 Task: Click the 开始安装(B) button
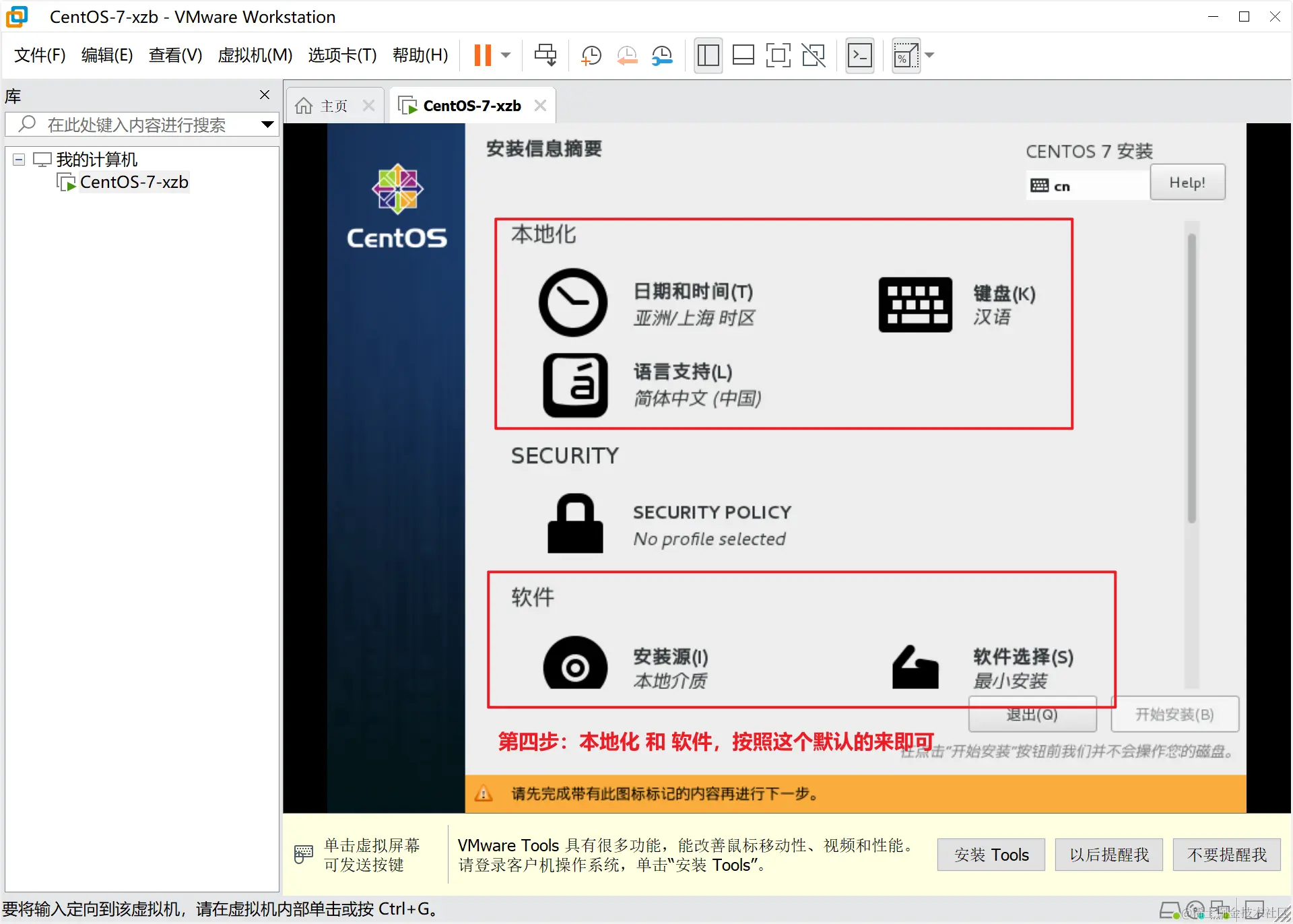click(x=1174, y=715)
